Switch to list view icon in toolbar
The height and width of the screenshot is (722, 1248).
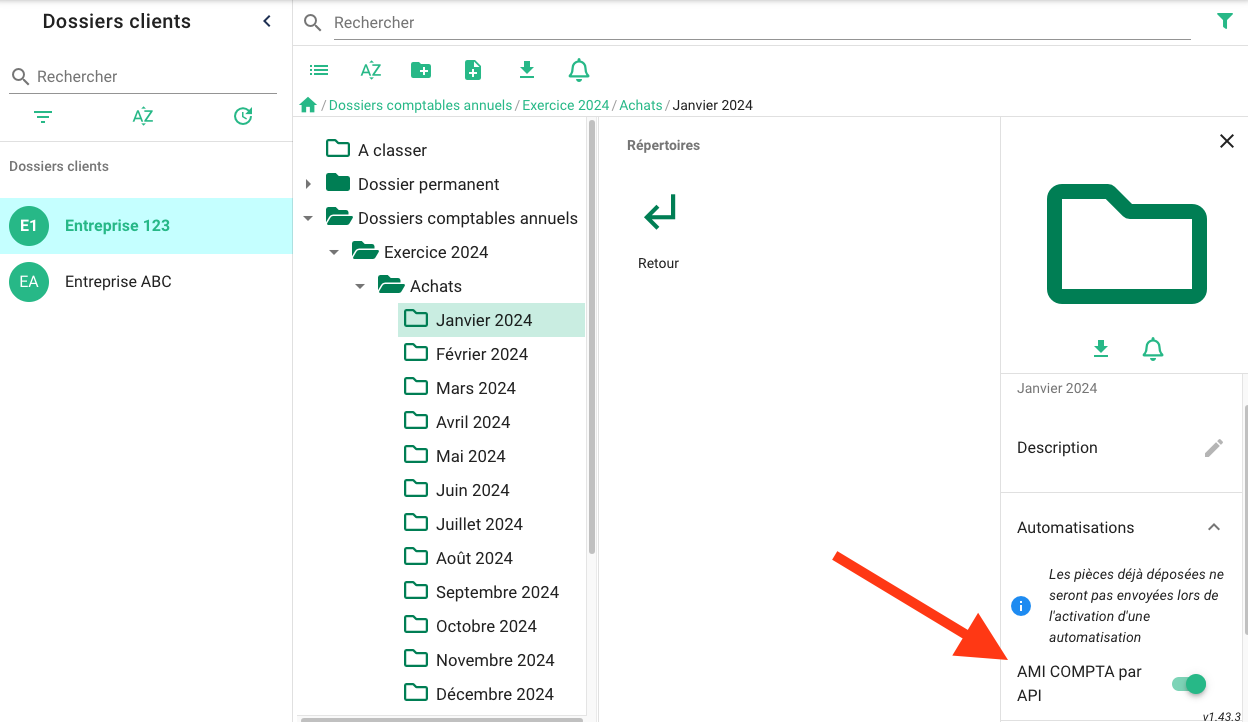pos(319,70)
